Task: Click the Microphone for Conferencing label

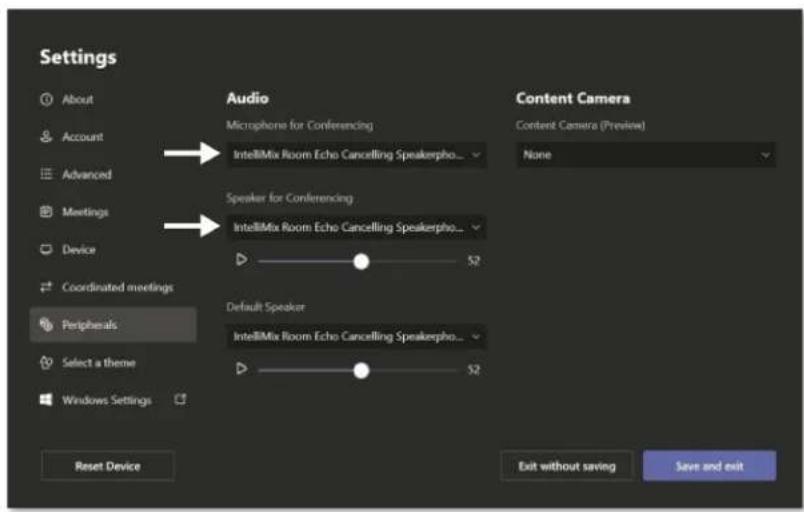Action: point(300,125)
